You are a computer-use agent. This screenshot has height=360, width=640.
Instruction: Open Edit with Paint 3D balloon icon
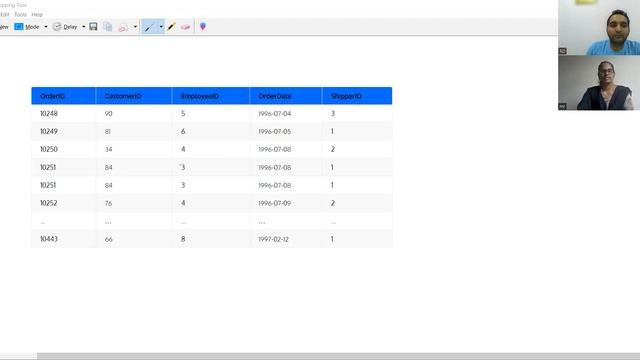point(203,27)
